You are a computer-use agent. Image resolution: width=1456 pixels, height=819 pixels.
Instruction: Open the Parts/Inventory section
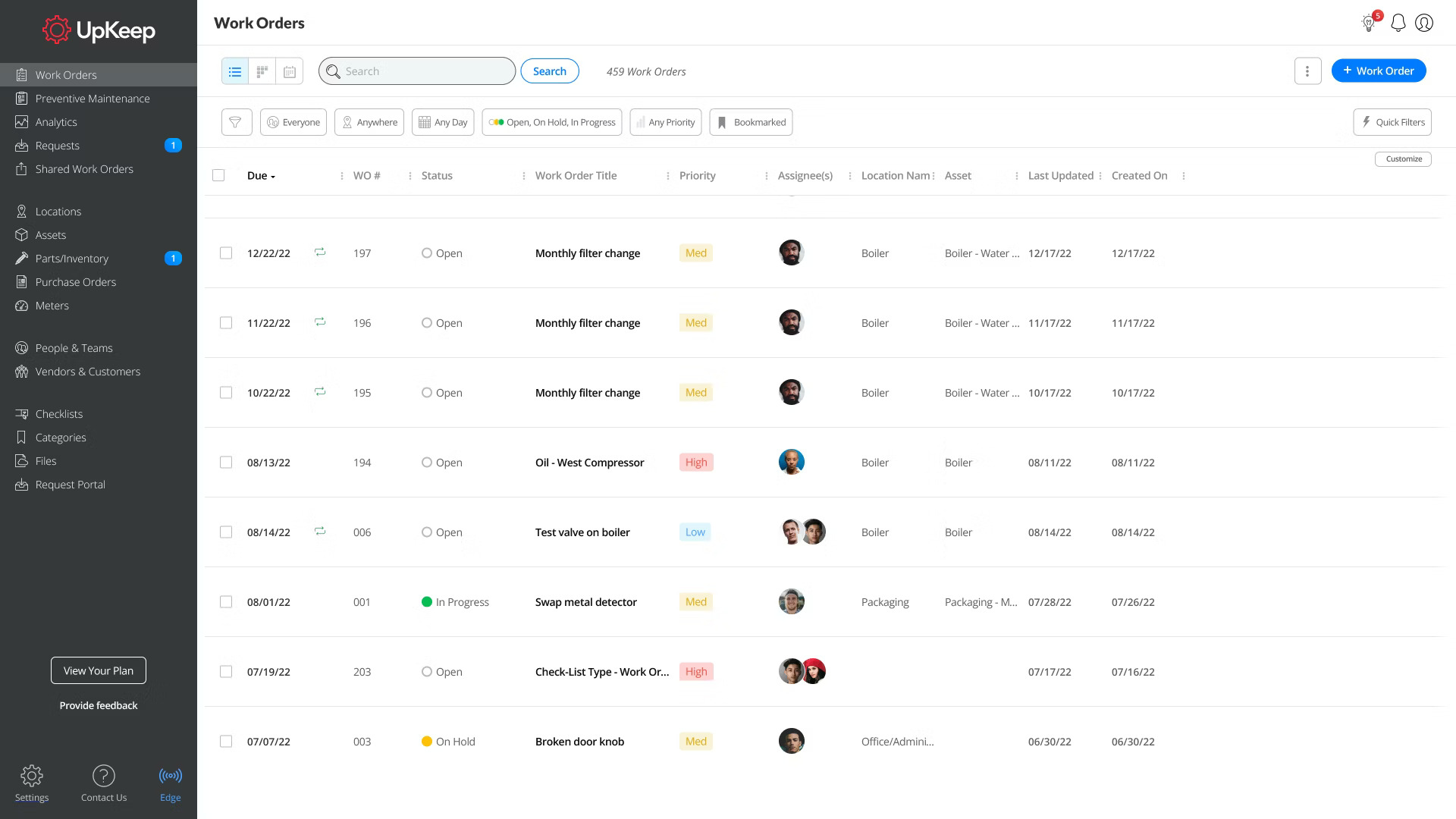pos(71,258)
